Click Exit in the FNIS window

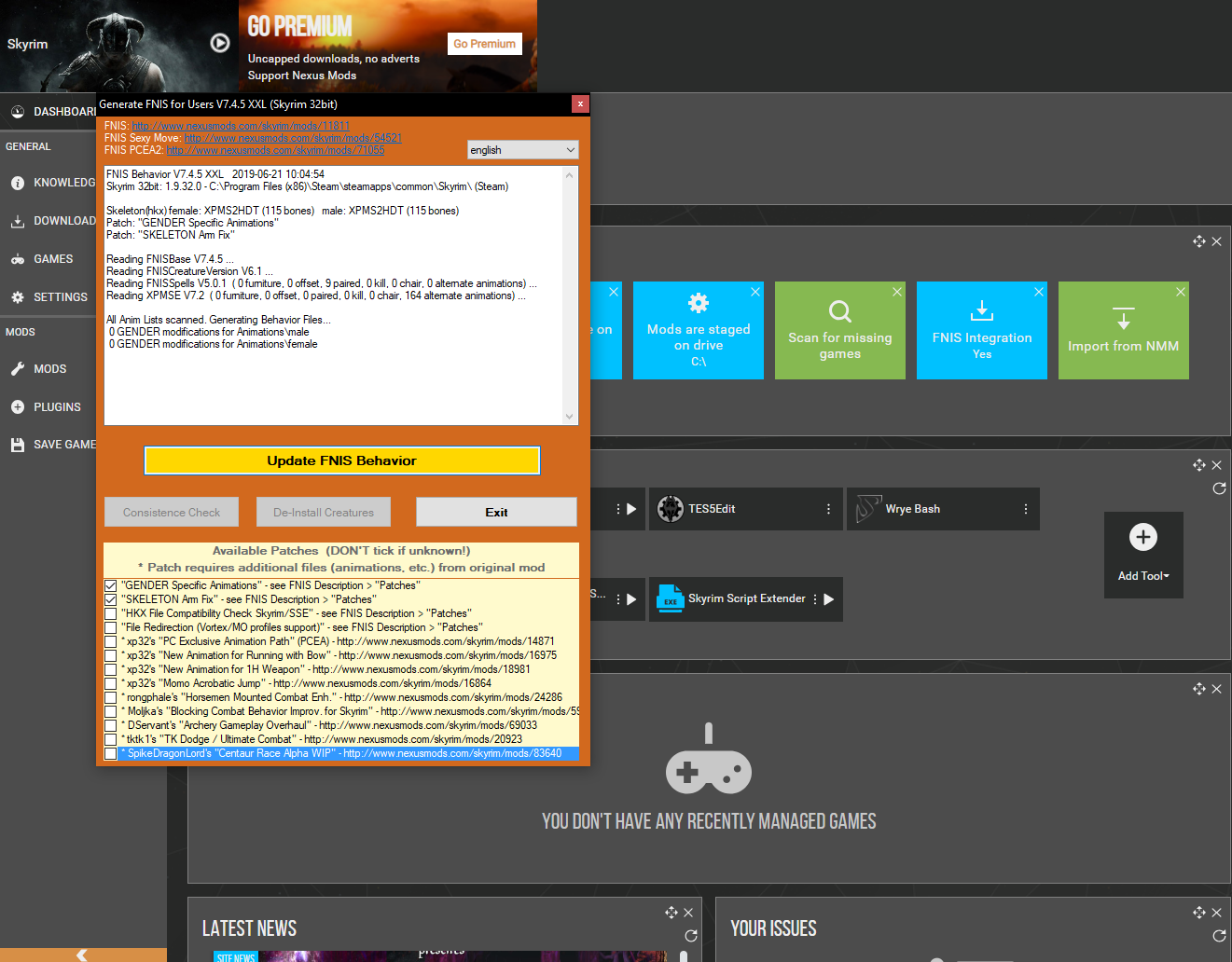496,513
